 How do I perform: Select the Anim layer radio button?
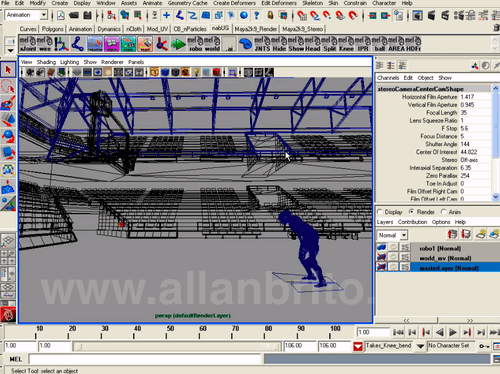[x=443, y=212]
